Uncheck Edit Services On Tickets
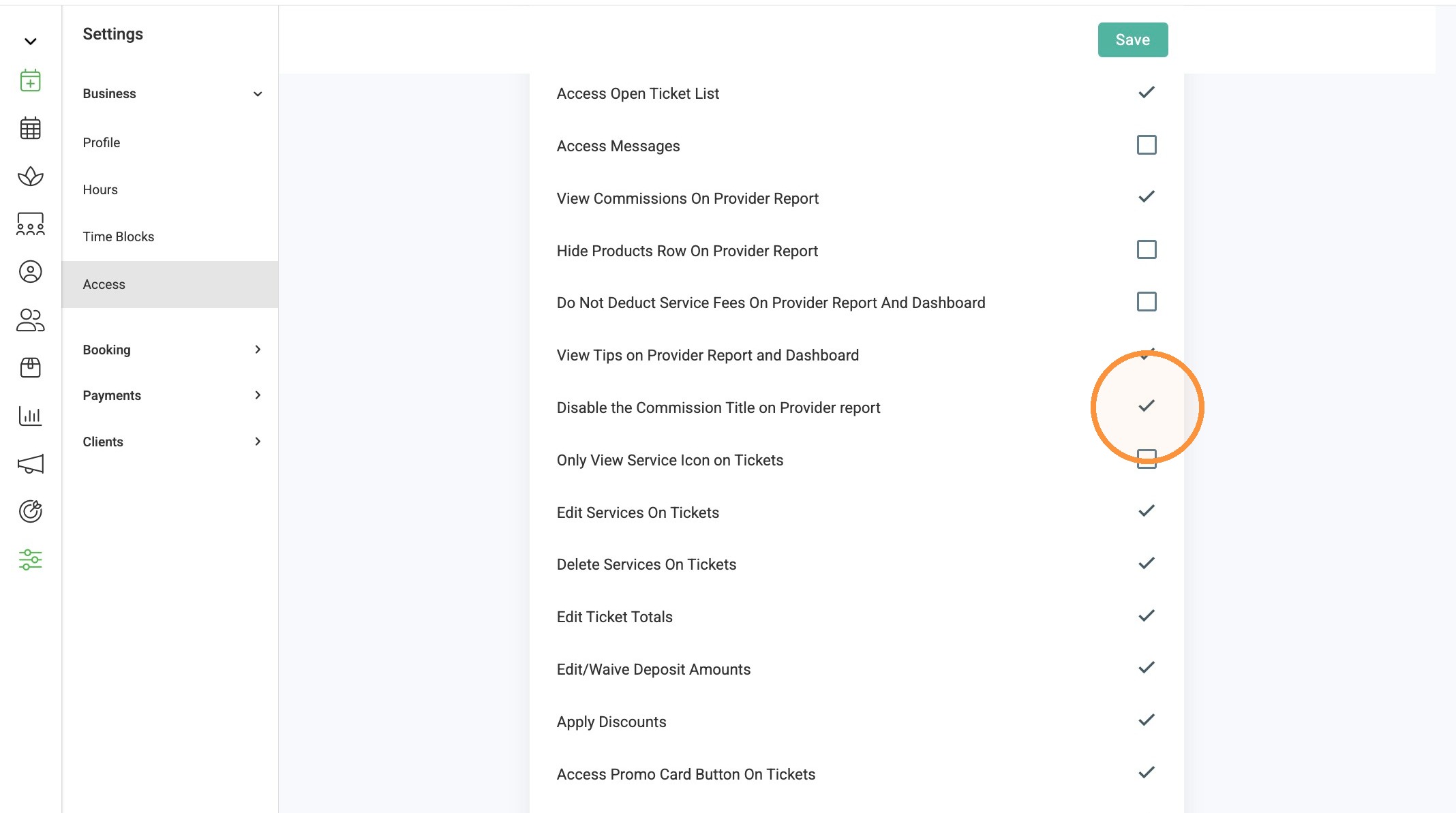Screen dimensions: 1456x813 pos(1147,511)
